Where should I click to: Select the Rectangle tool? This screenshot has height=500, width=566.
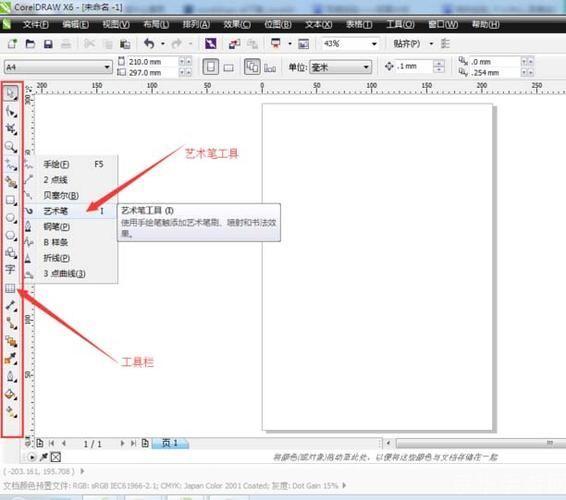(x=11, y=200)
